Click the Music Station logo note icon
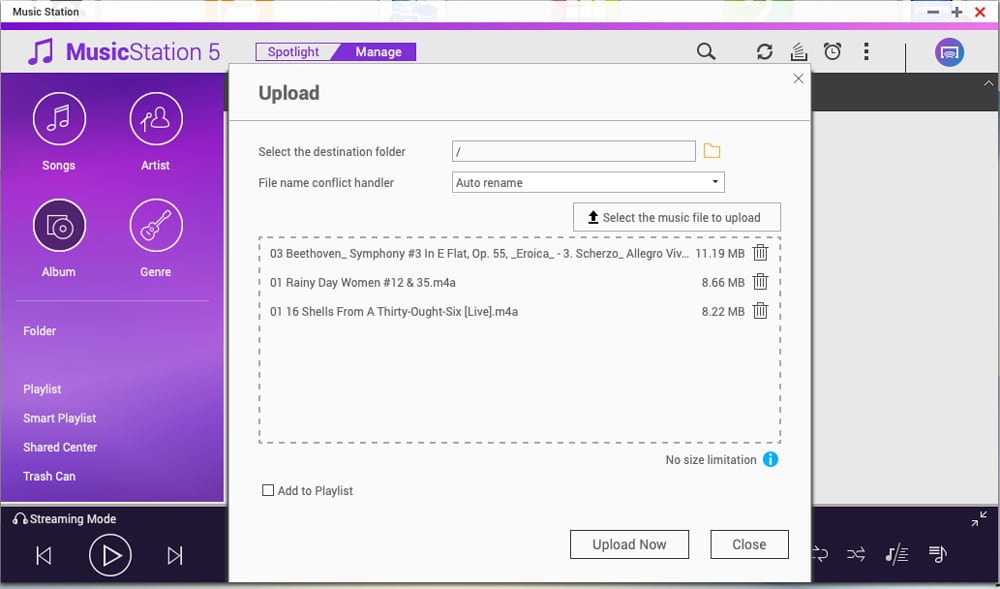The height and width of the screenshot is (589, 1000). pos(41,52)
